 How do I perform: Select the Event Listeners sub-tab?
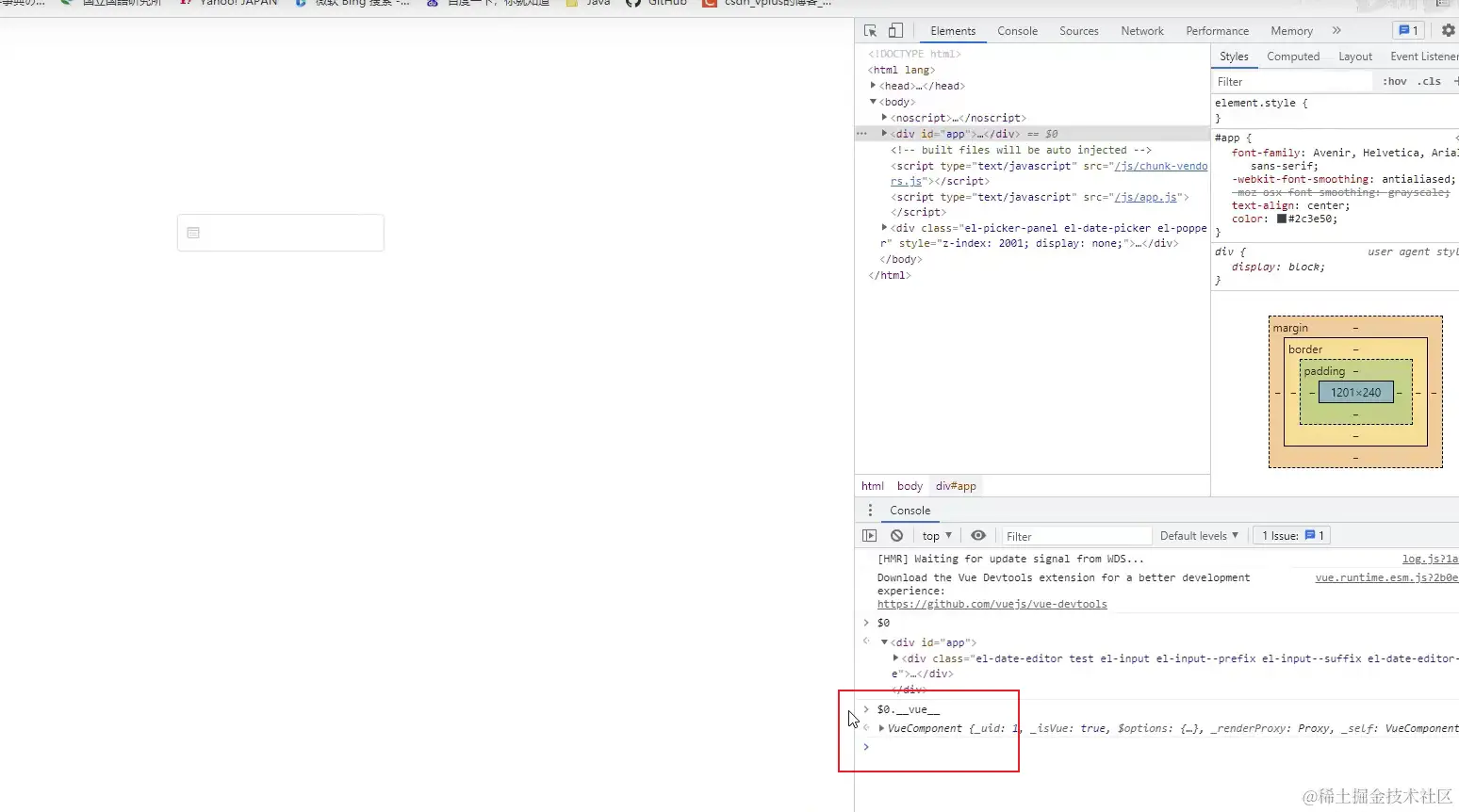tap(1423, 57)
